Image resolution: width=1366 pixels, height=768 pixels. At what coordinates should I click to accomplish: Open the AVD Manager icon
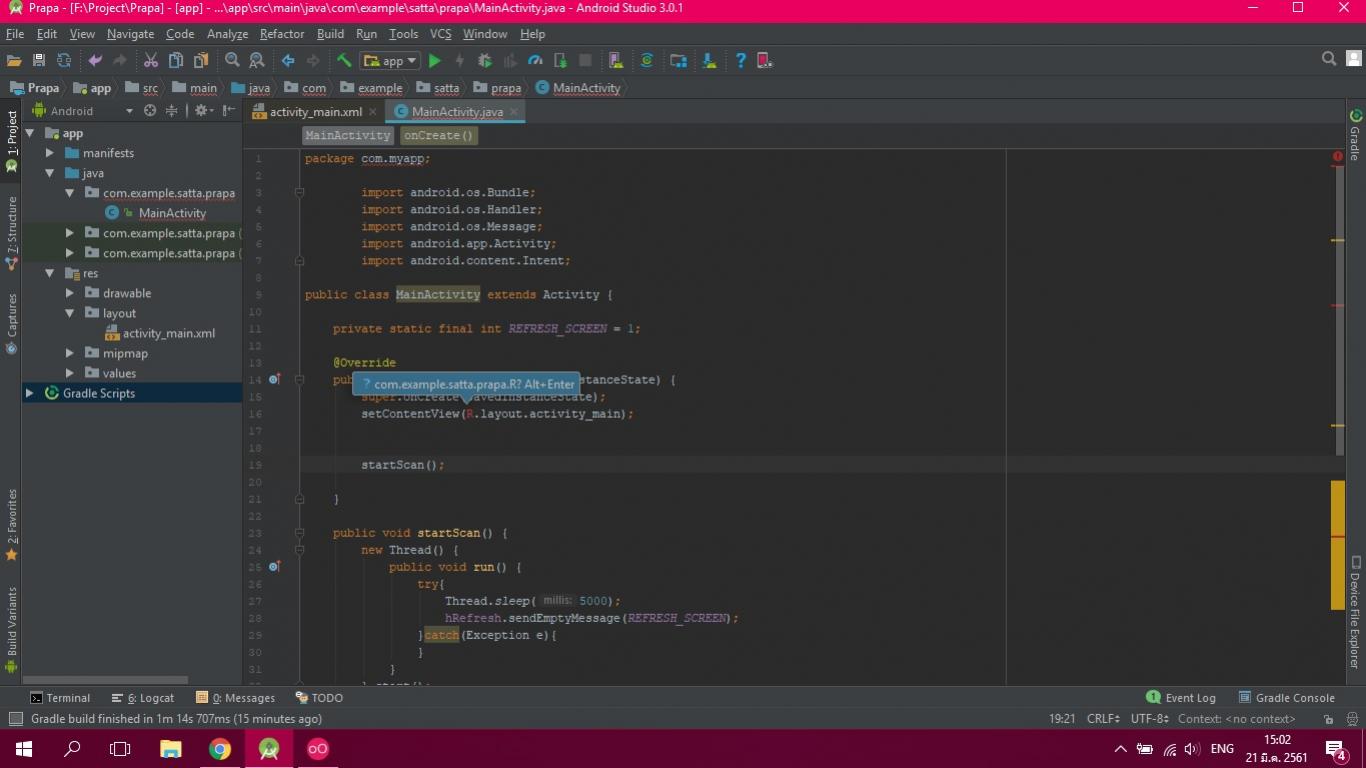(616, 61)
